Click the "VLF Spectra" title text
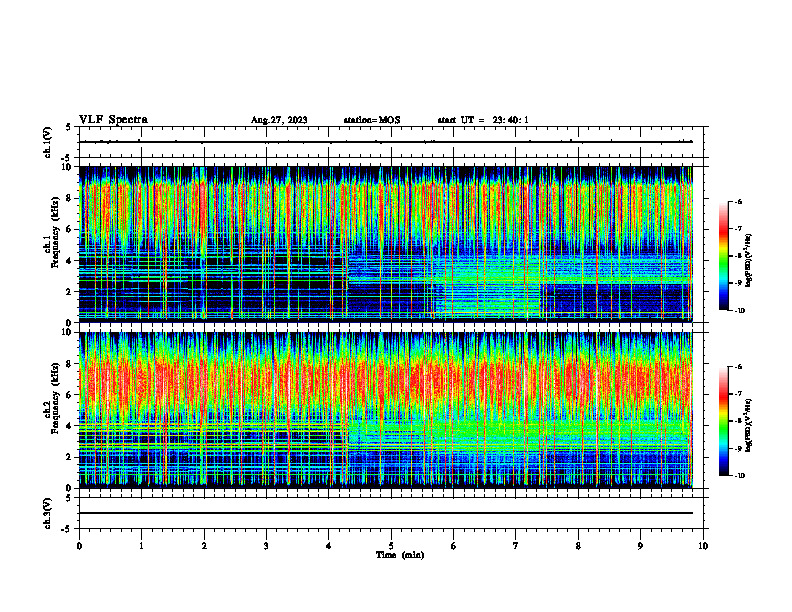 tap(113, 120)
